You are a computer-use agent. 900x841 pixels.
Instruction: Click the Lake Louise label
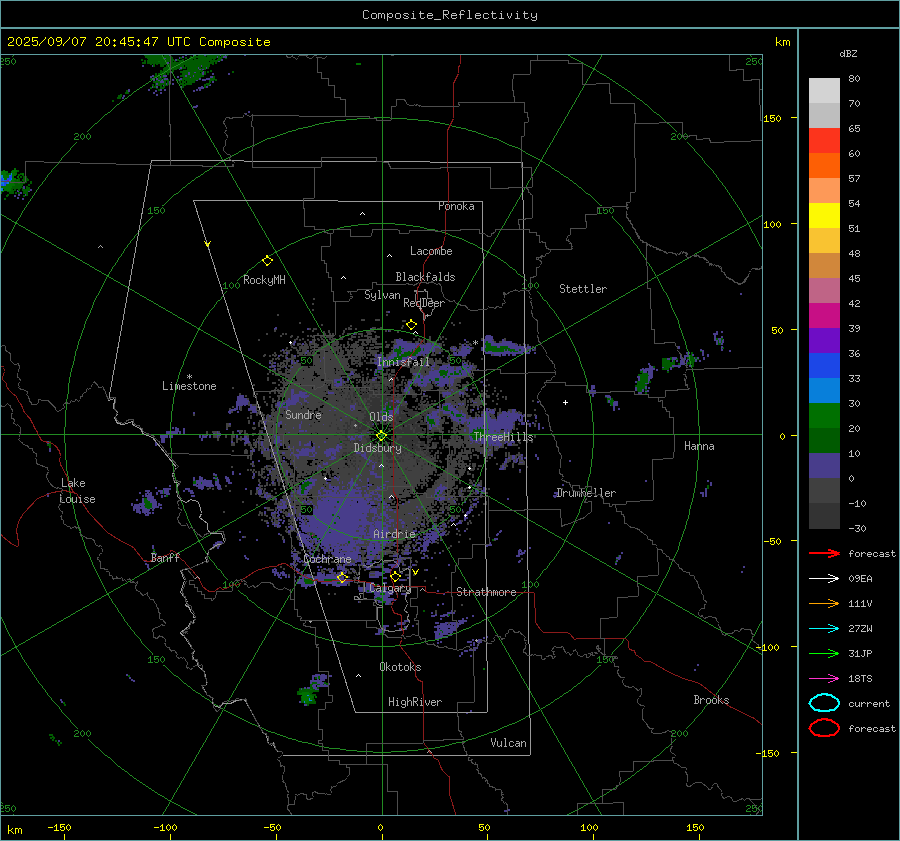coord(77,491)
